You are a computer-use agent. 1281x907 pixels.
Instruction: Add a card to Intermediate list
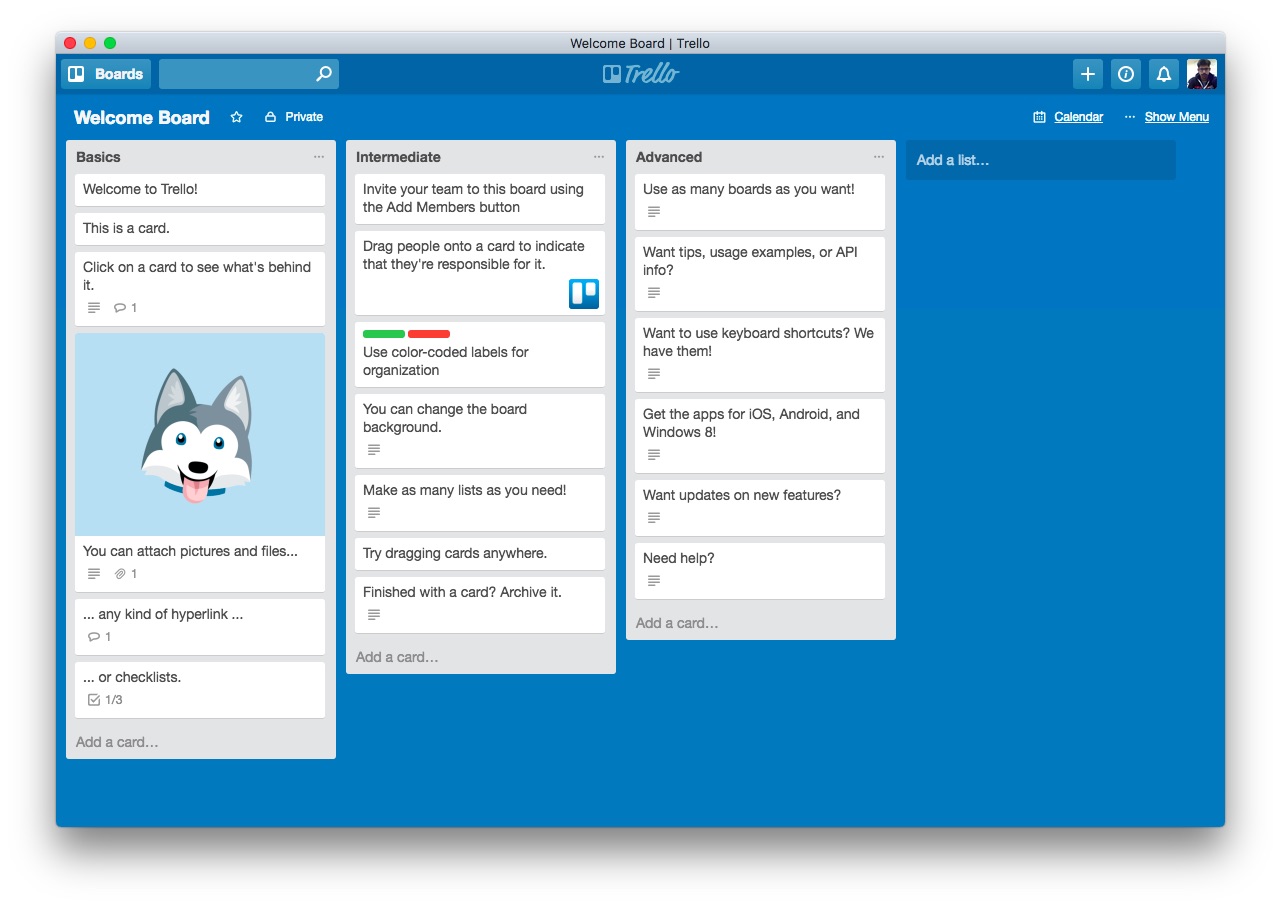point(397,657)
